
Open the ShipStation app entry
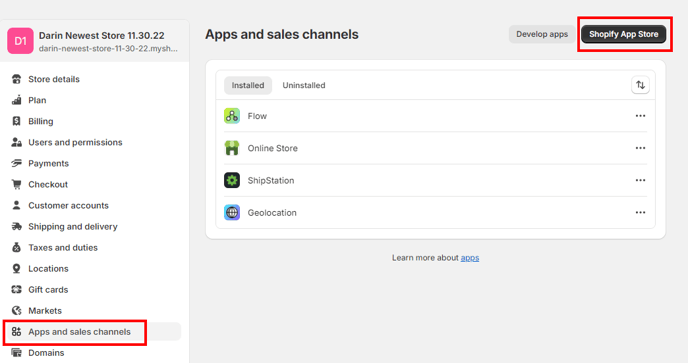pyautogui.click(x=435, y=180)
